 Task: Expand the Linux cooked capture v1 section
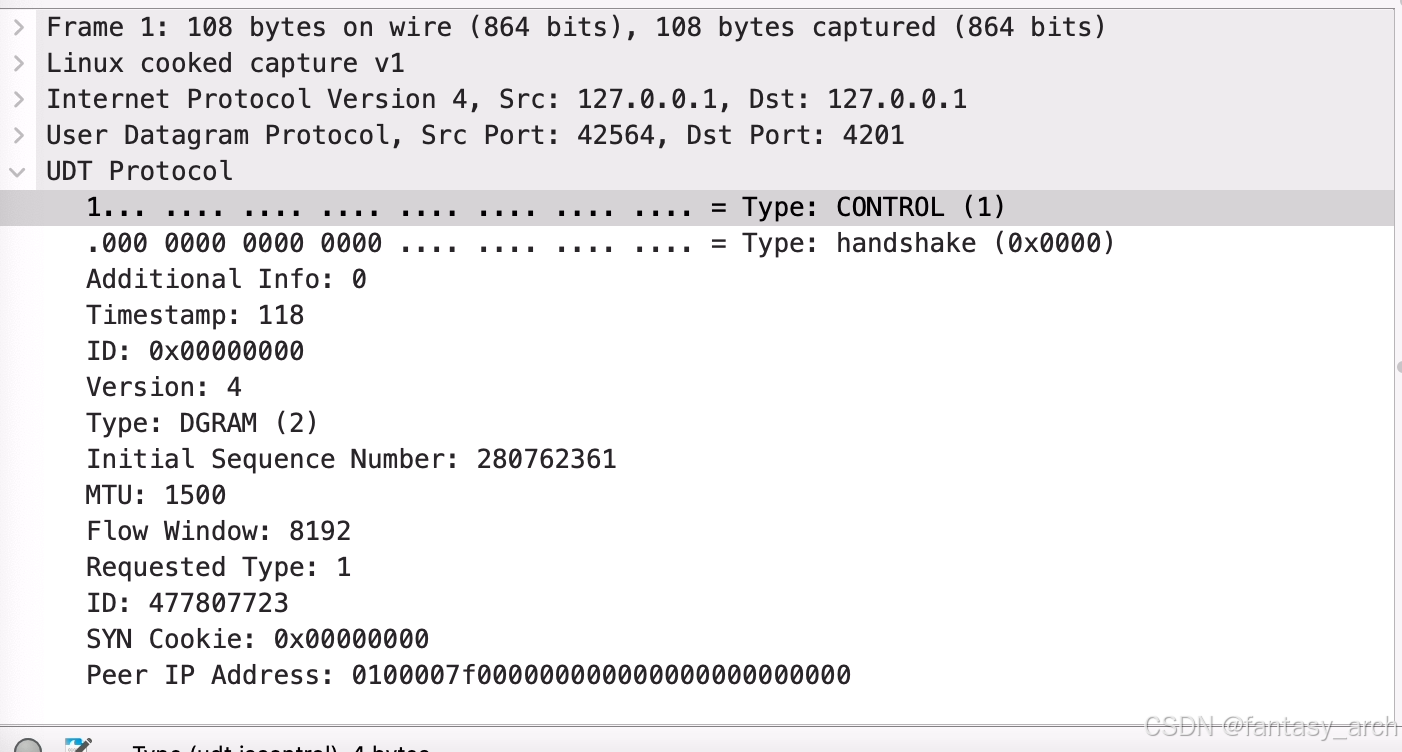(x=17, y=63)
